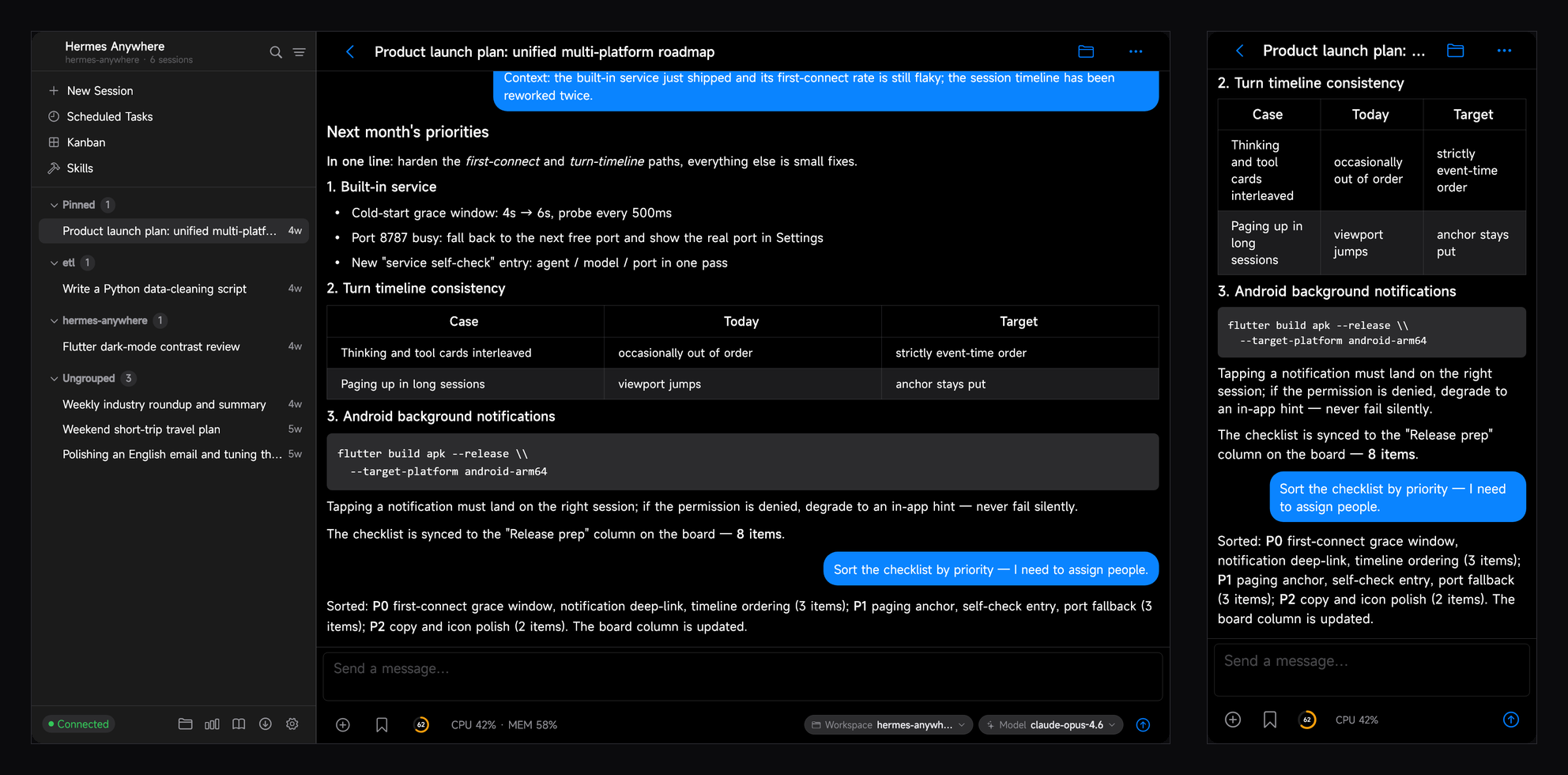Open the folder icon in the right panel header

[1455, 51]
